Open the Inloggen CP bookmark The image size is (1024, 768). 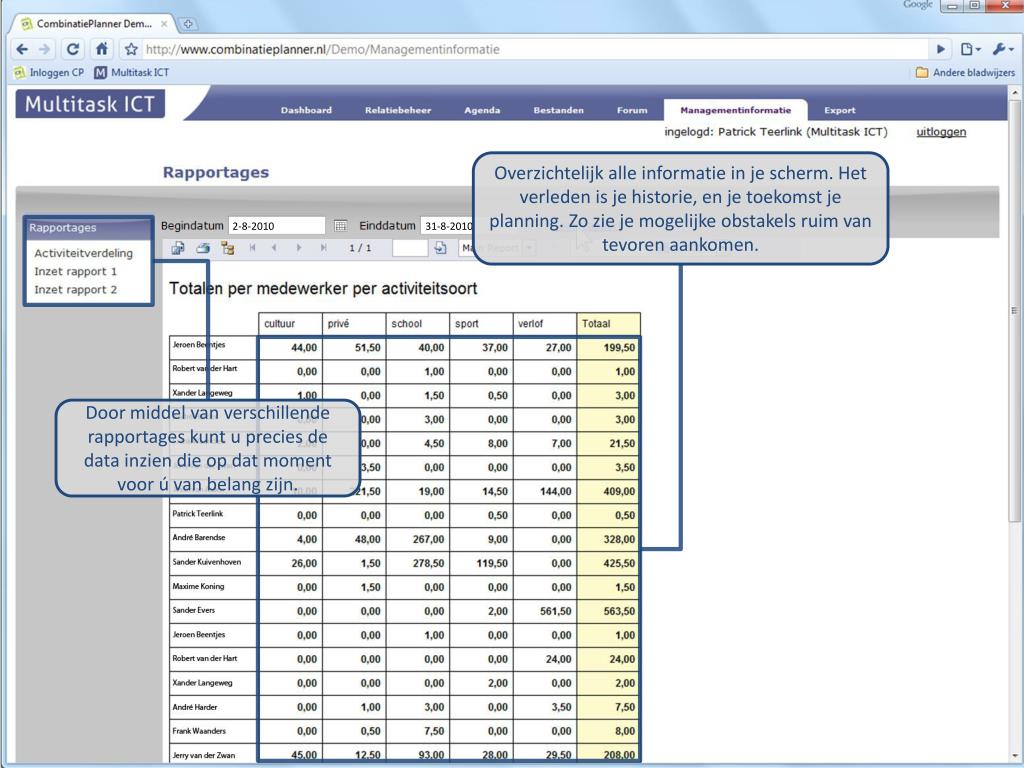(x=49, y=72)
